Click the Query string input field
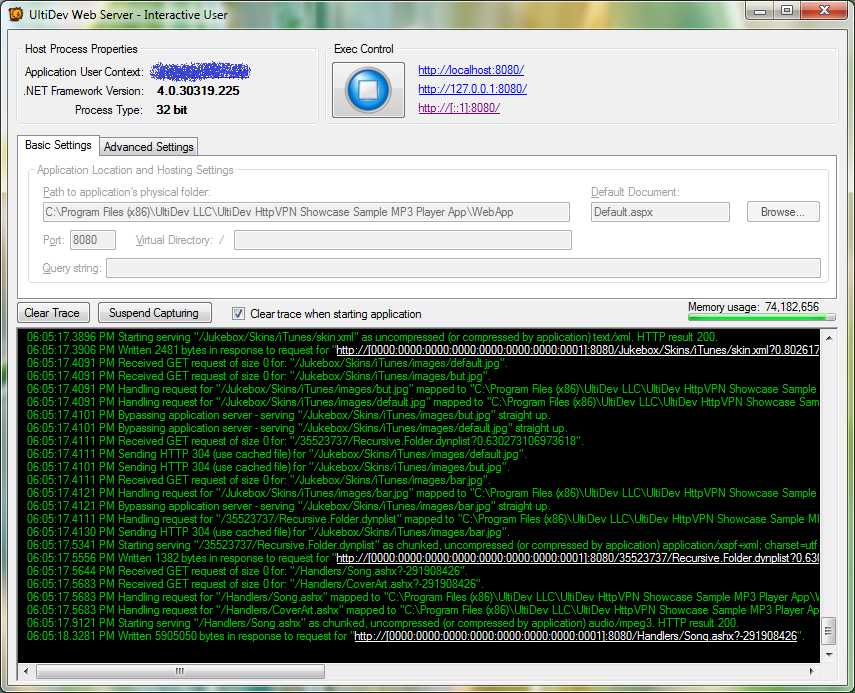The height and width of the screenshot is (693, 855). (463, 268)
